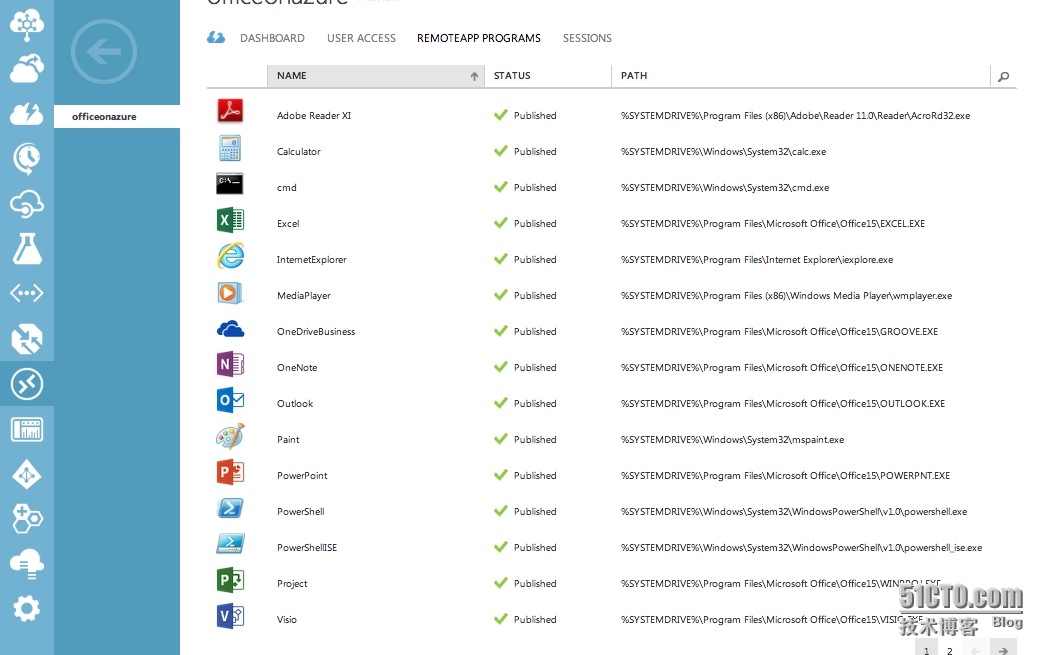Click the PowerShell row icon
This screenshot has height=655, width=1042.
[x=230, y=508]
